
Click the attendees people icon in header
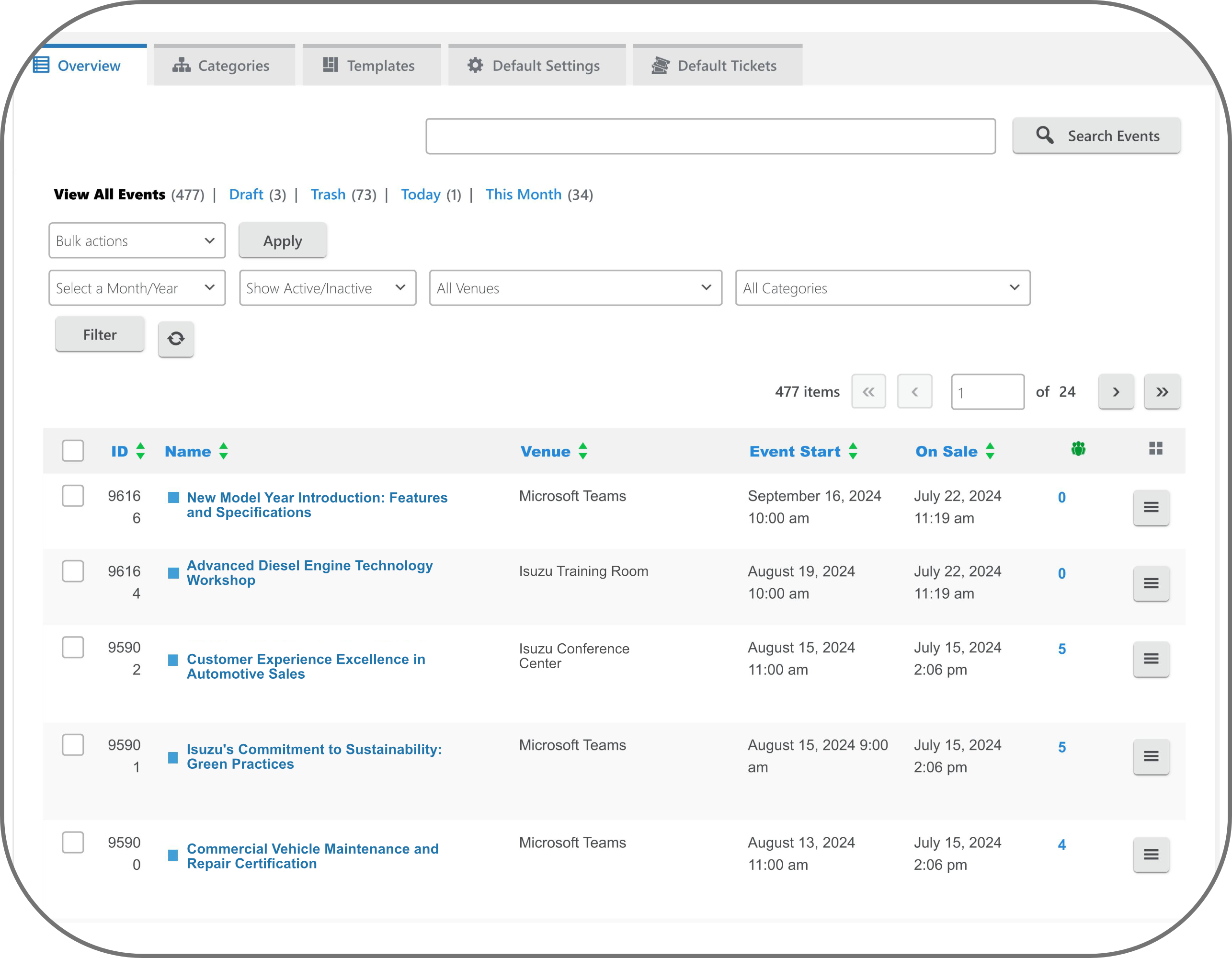(x=1078, y=449)
